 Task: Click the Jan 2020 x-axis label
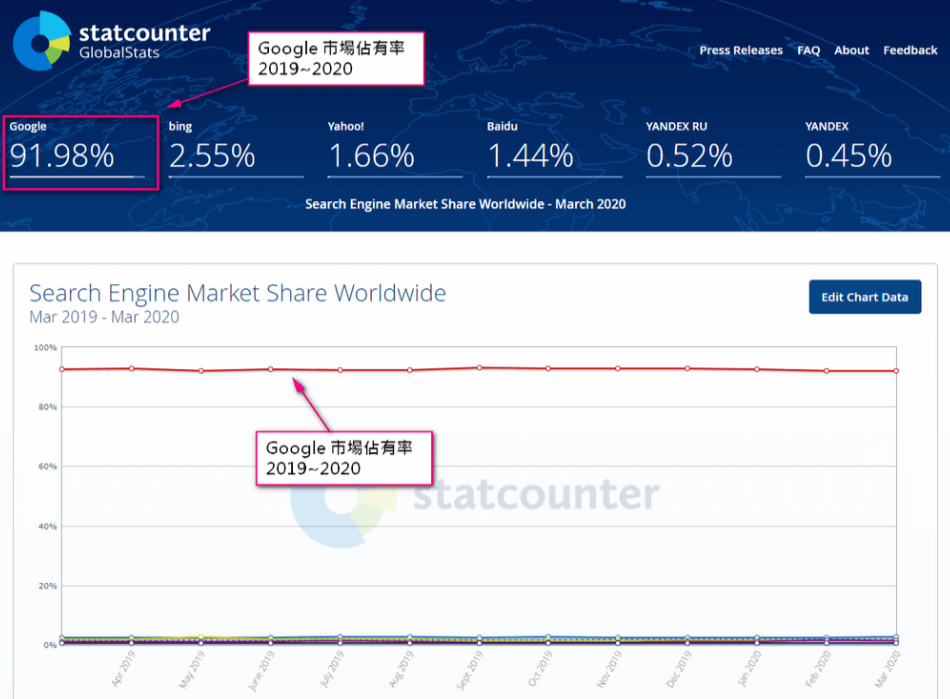click(749, 669)
